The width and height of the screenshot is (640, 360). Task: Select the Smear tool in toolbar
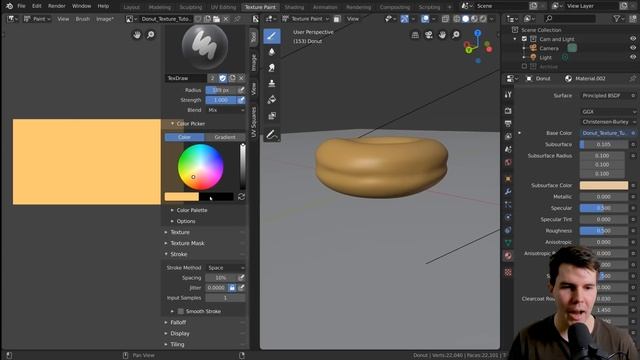[x=272, y=68]
